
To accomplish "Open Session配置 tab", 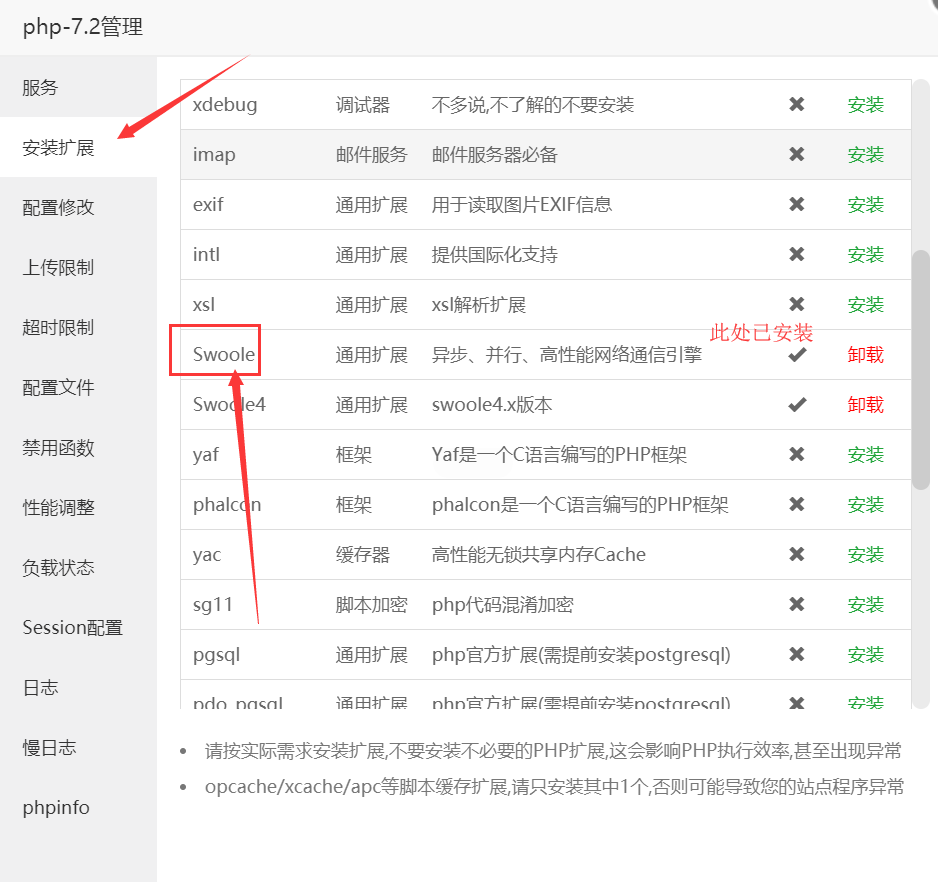I will click(x=78, y=627).
